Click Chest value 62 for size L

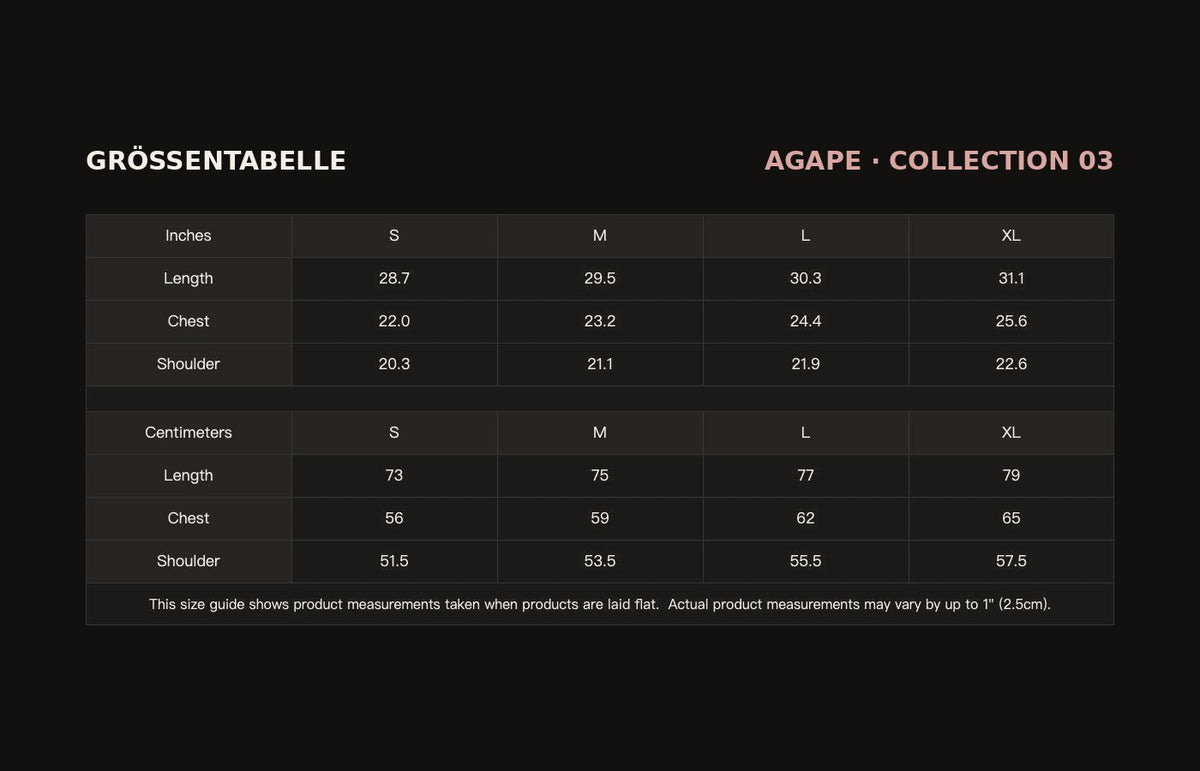pos(806,519)
